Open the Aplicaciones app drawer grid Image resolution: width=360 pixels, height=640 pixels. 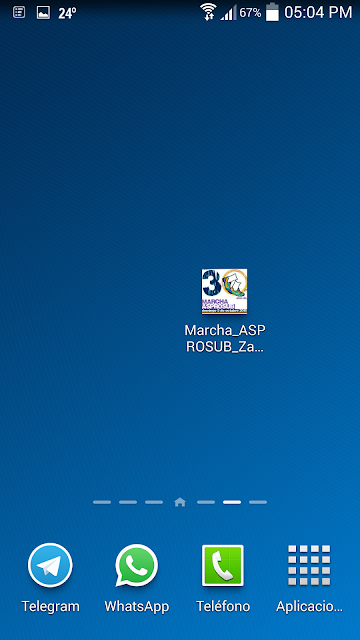[x=309, y=565]
